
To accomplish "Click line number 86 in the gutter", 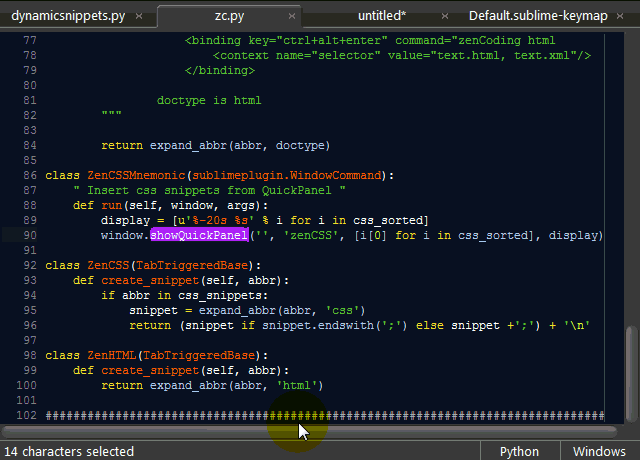I will pyautogui.click(x=28, y=175).
